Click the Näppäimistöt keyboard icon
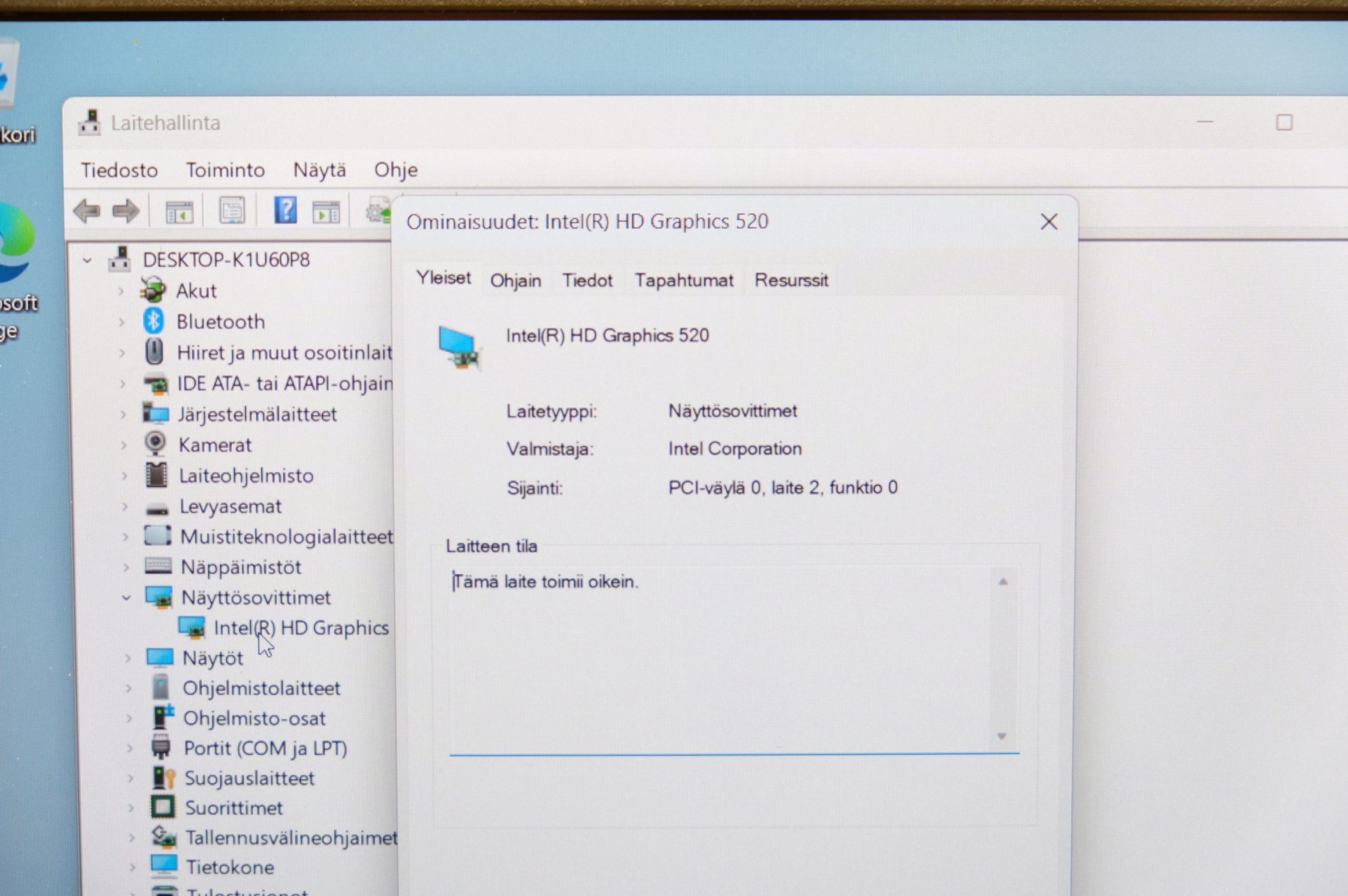Screen dimensions: 1348x896 (158, 566)
